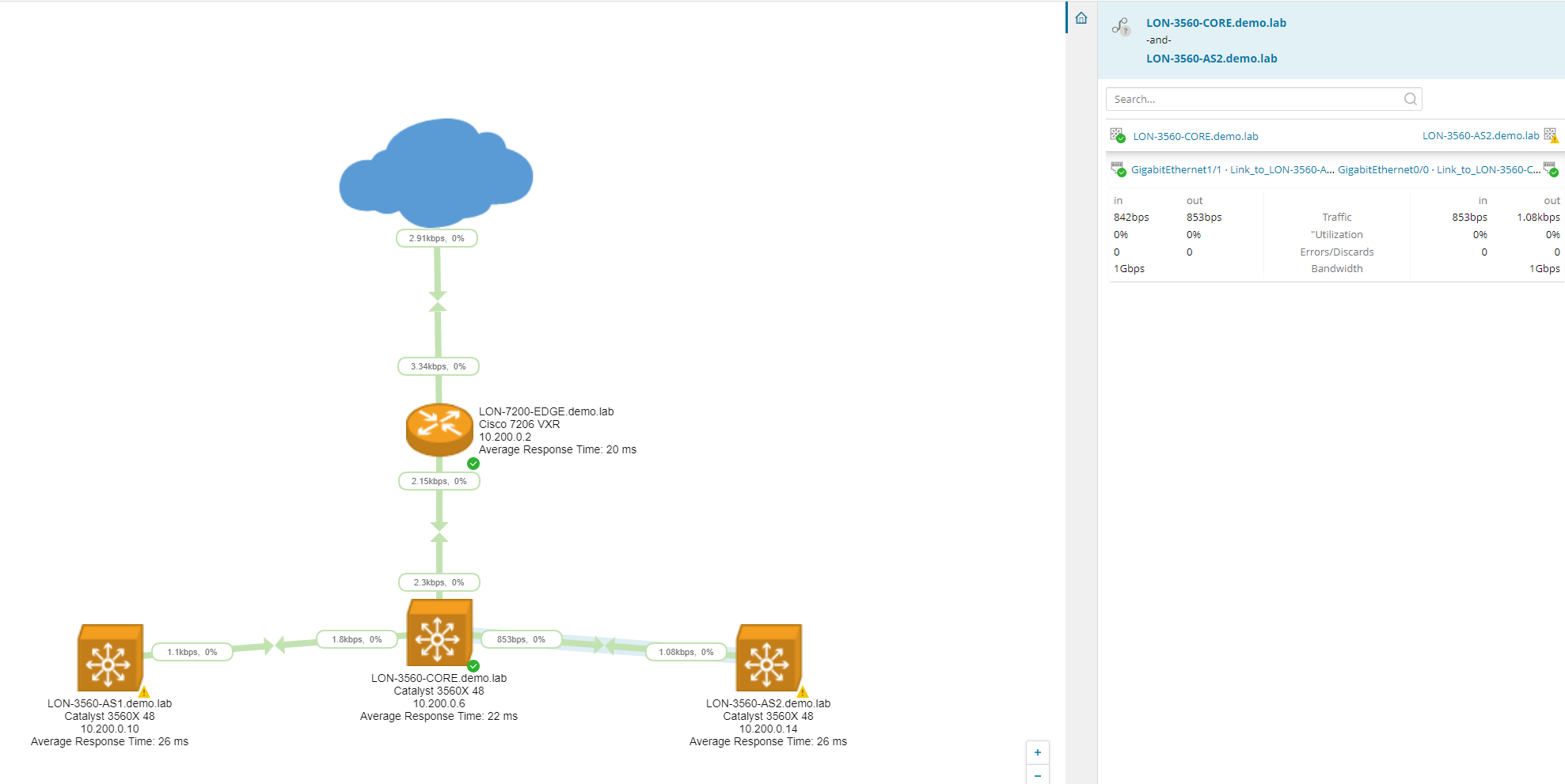1565x784 pixels.
Task: Zoom in with the plus button
Action: 1038,752
